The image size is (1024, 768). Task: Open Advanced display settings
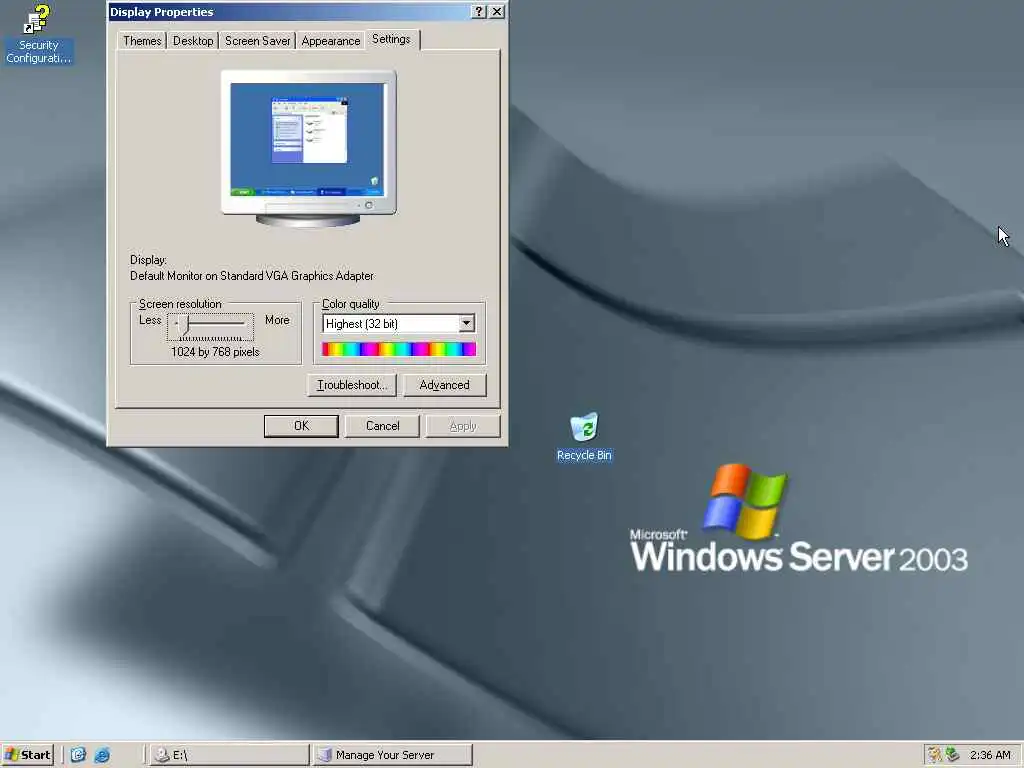[444, 385]
